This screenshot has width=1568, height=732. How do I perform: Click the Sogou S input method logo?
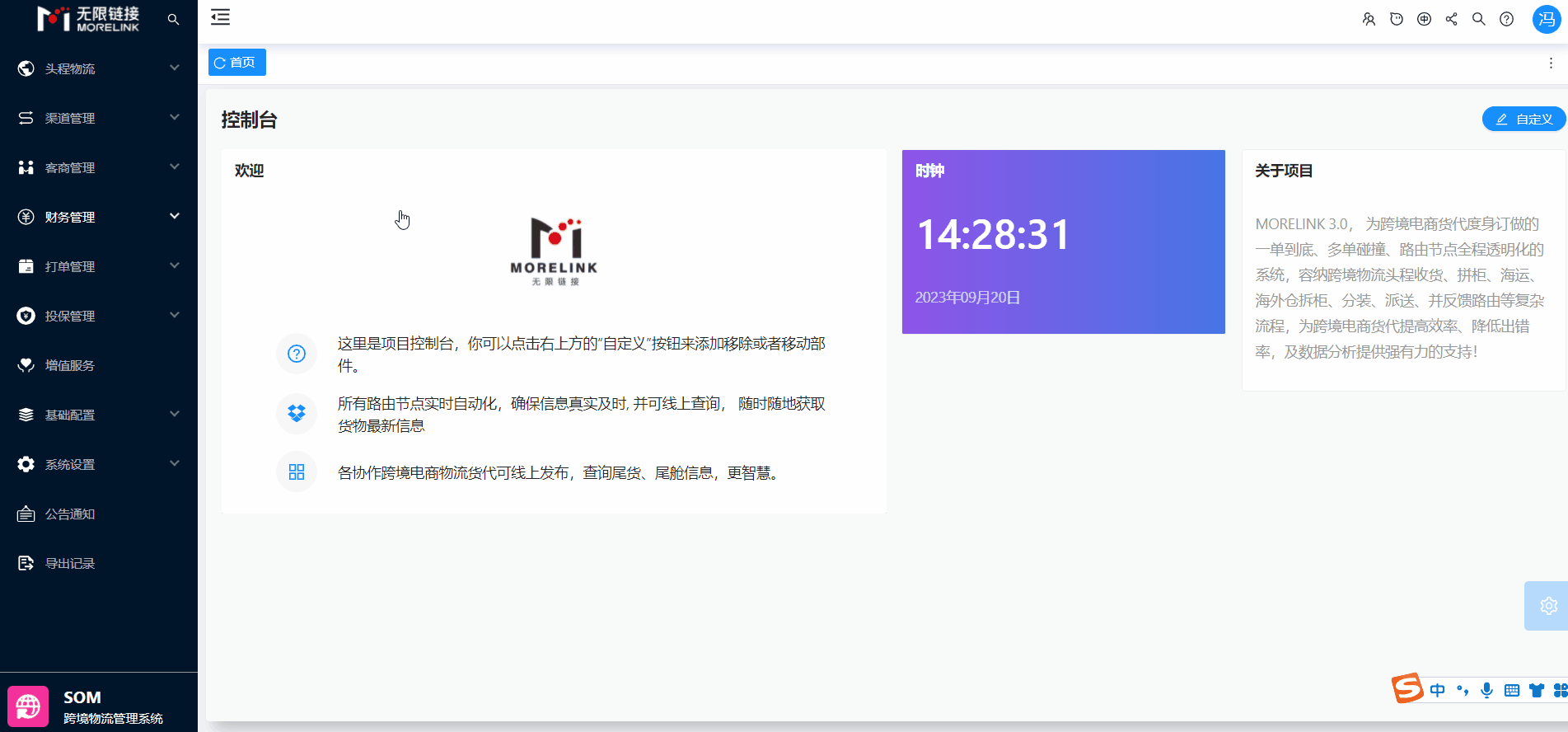tap(1407, 688)
